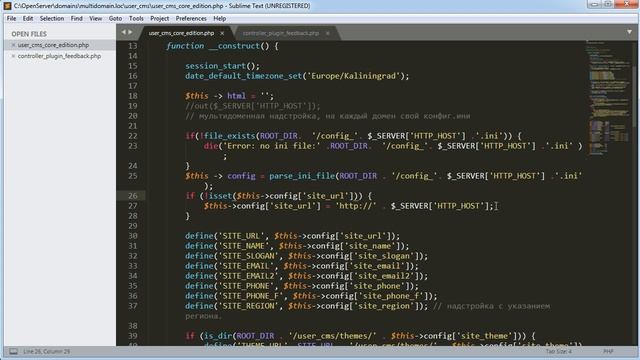
Task: Click the if(!file_exists(ROOT_DIR line
Action: [x=353, y=136]
